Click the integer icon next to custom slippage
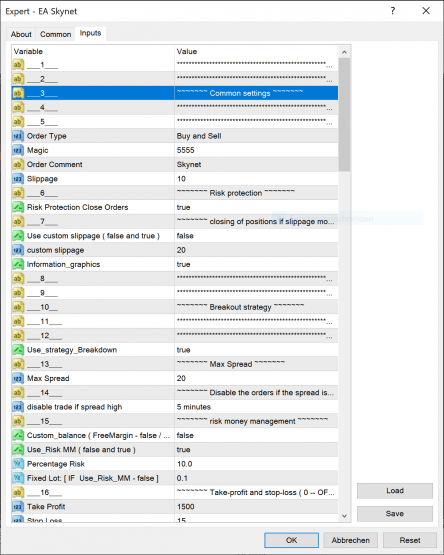444x555 pixels. 18,250
